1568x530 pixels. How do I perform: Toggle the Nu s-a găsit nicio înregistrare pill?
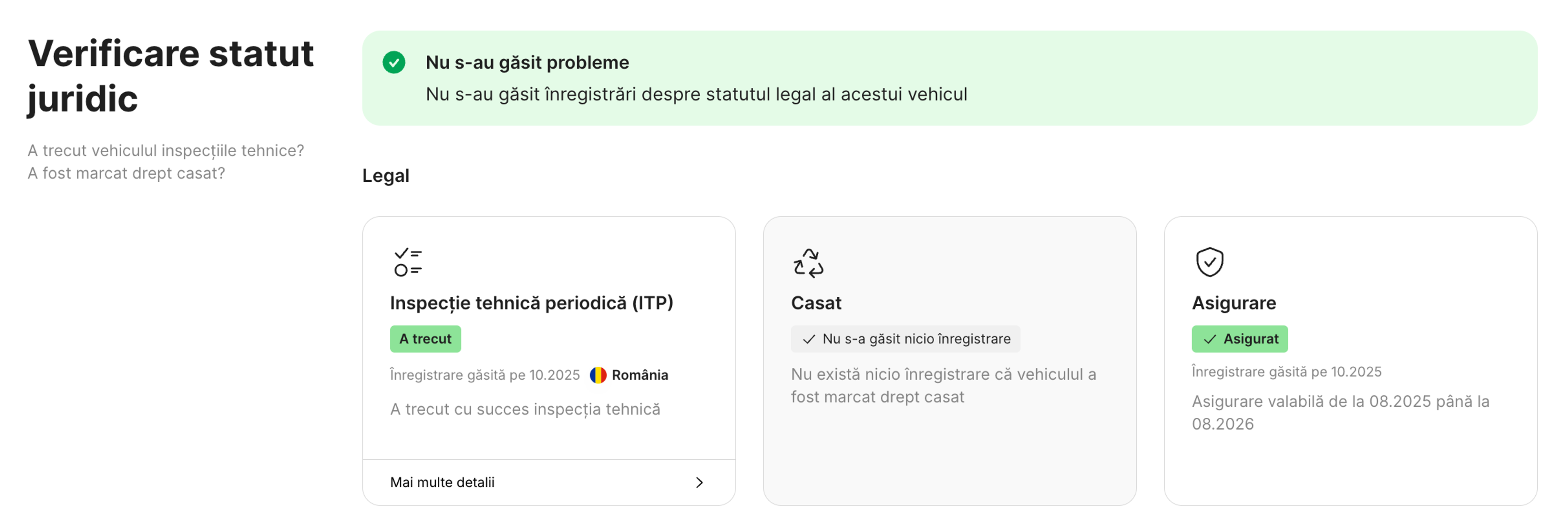click(x=906, y=339)
